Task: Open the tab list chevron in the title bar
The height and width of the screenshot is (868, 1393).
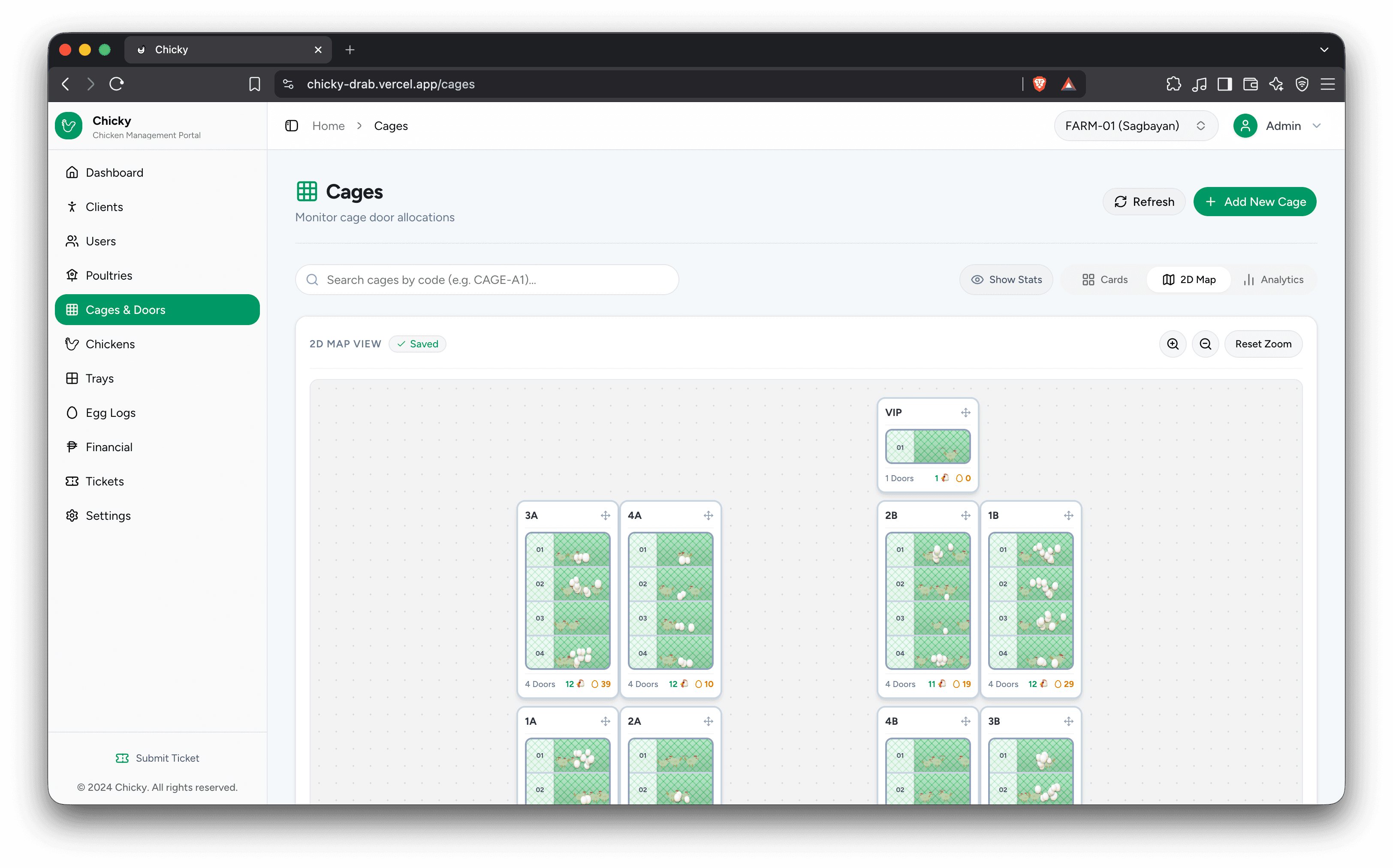Action: (x=1324, y=49)
